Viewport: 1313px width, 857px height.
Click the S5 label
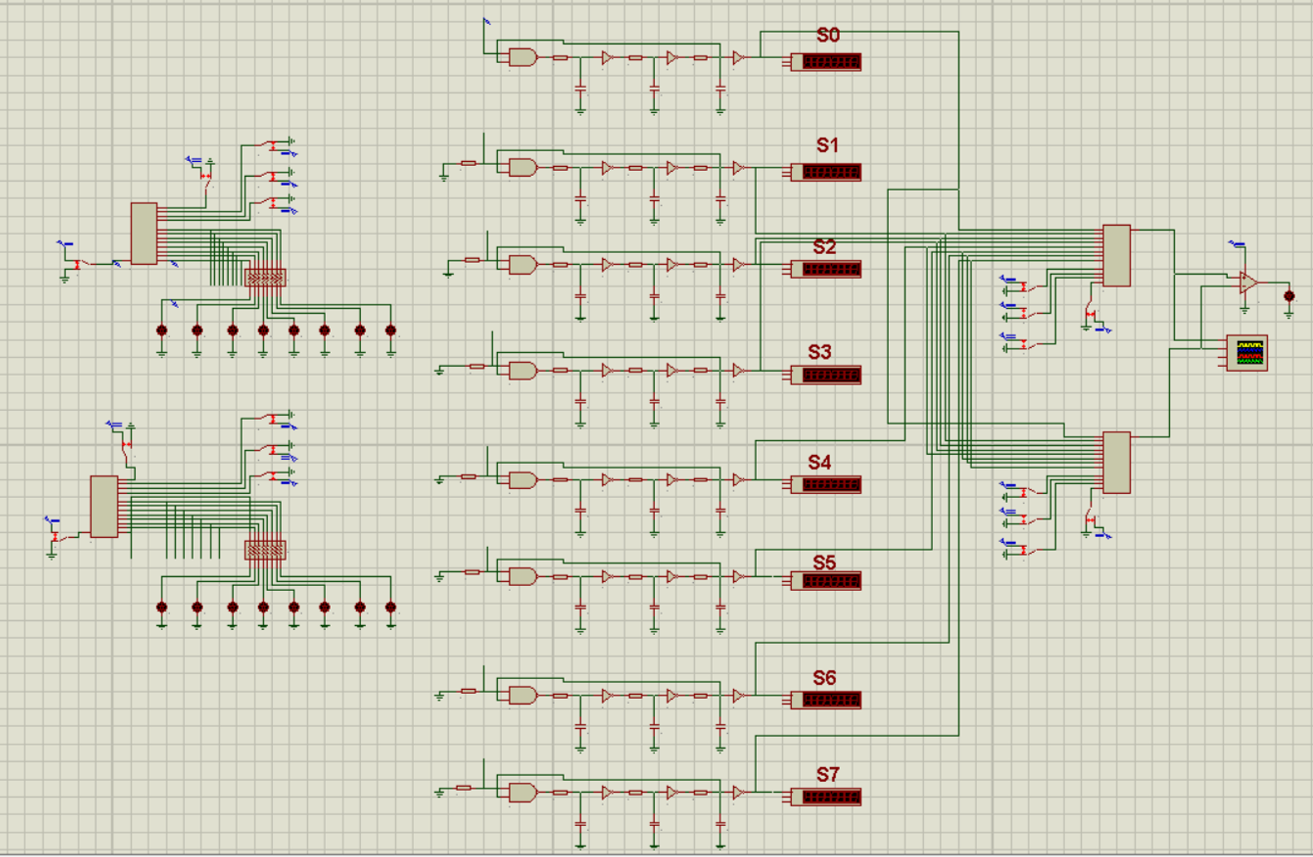pos(824,562)
